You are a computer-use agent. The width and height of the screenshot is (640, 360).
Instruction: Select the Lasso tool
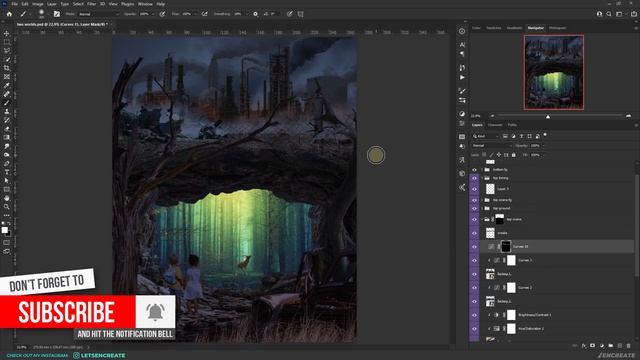7,51
